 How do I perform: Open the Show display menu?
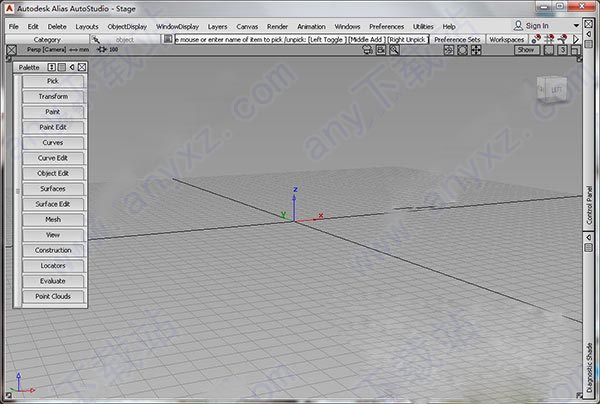(527, 50)
